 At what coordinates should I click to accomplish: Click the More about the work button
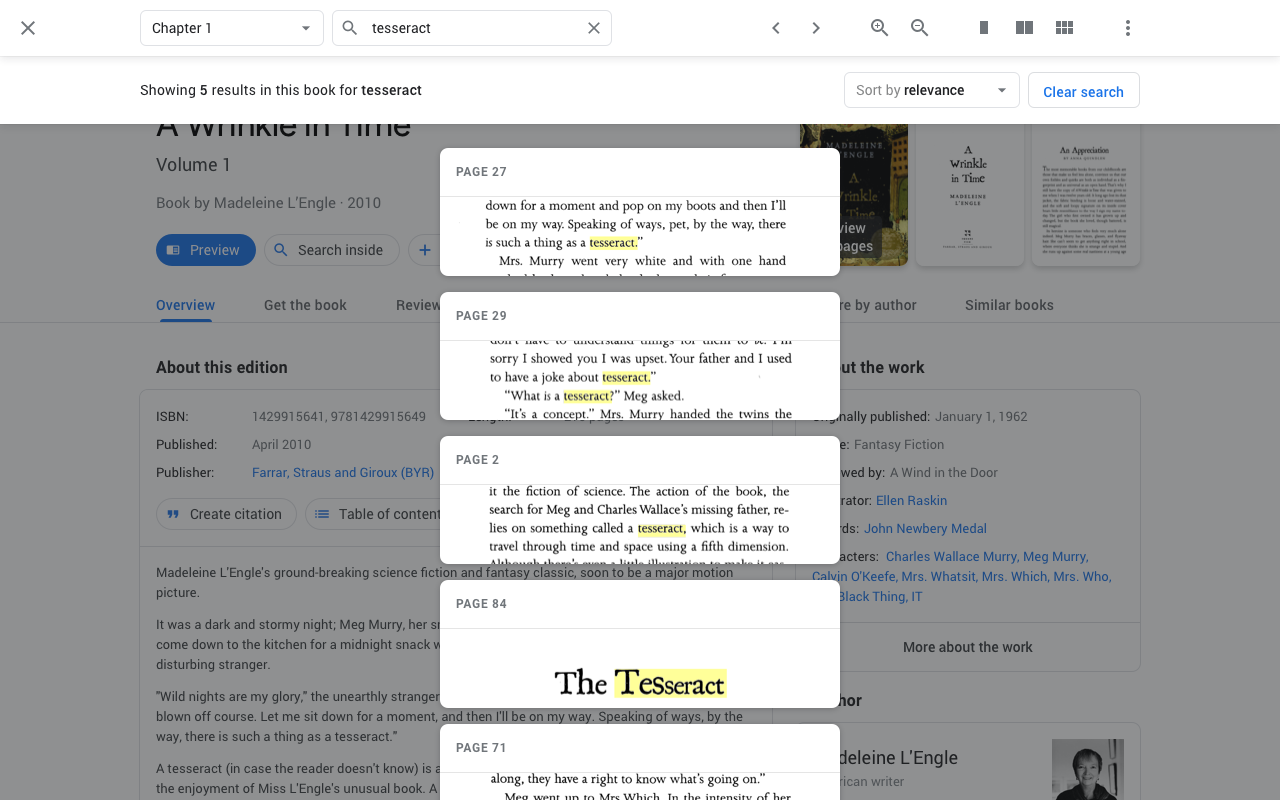pyautogui.click(x=967, y=646)
